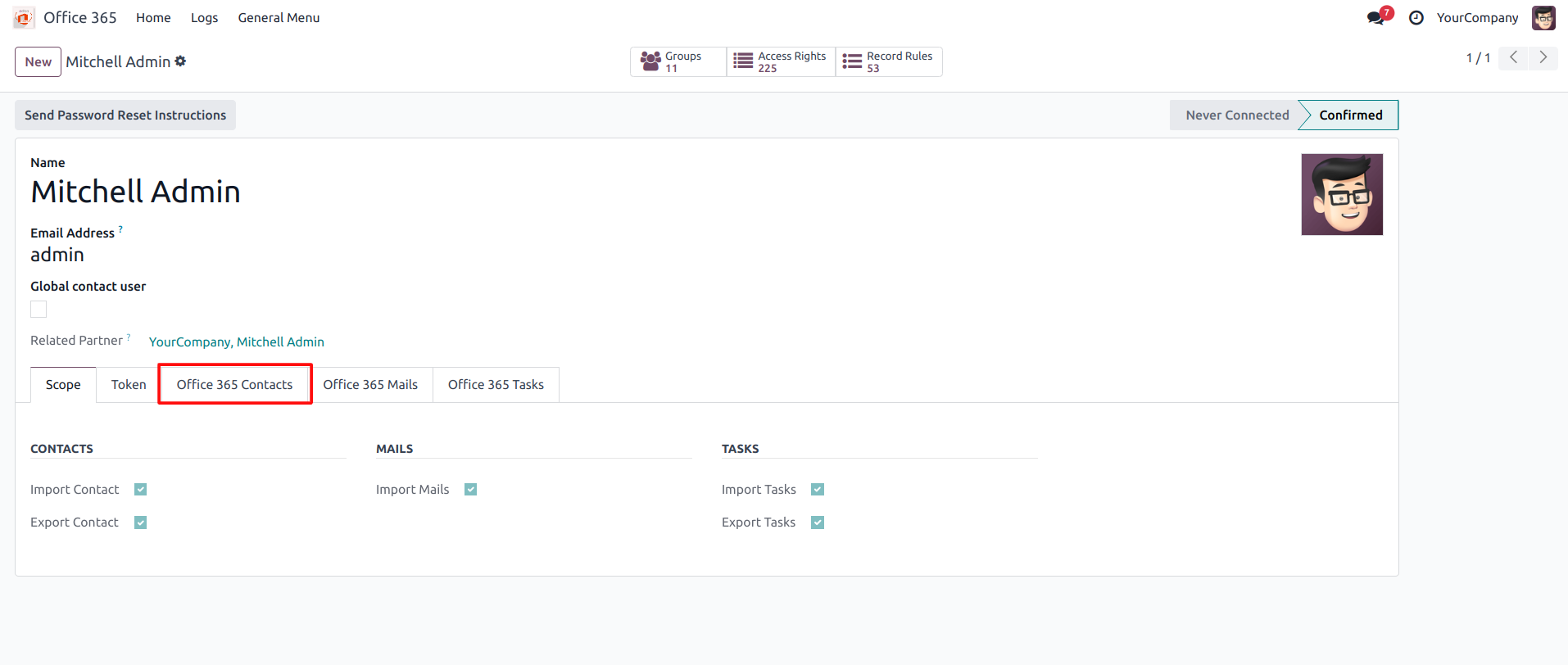This screenshot has width=1568, height=665.
Task: Click Mitchell Admin's profile picture
Action: [x=1342, y=194]
